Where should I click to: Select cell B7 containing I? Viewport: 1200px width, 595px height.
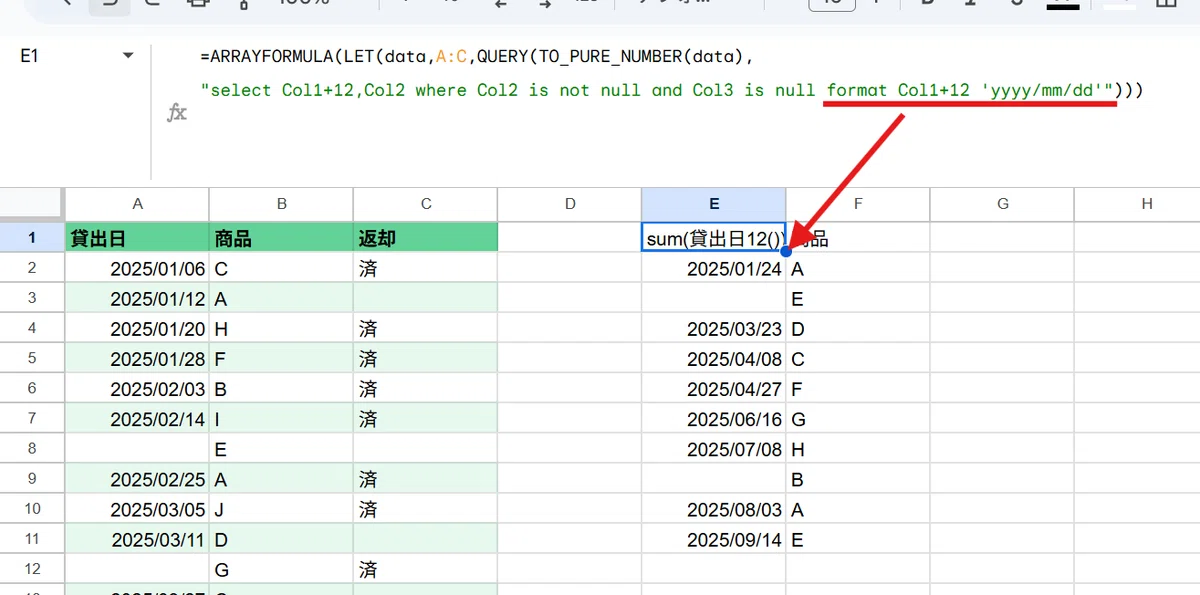click(x=281, y=419)
